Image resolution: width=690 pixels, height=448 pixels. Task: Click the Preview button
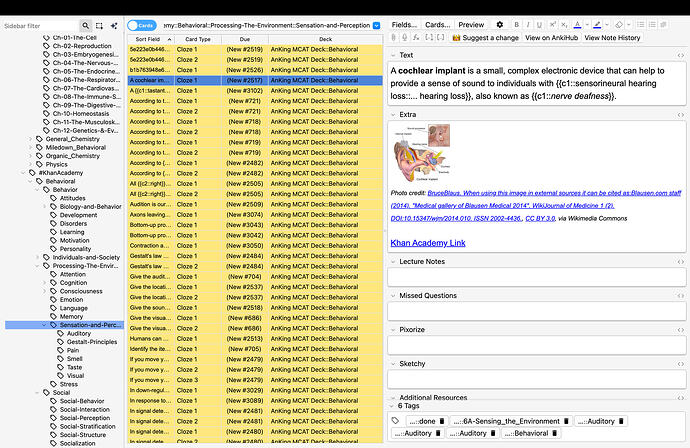(471, 25)
